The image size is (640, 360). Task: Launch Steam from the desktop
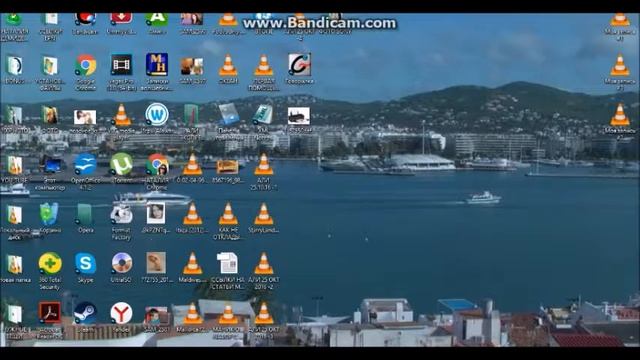(x=85, y=313)
